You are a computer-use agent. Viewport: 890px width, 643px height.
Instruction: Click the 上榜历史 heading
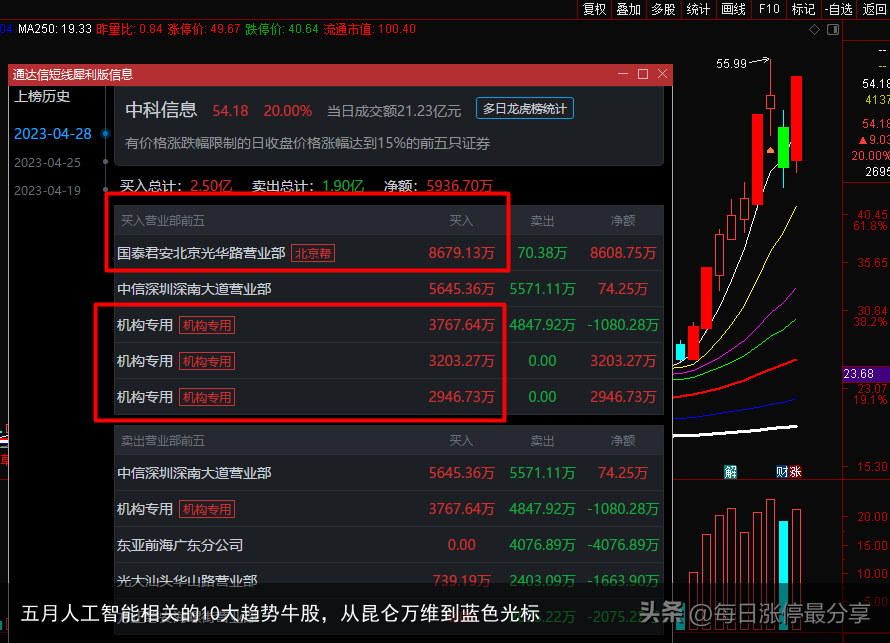click(42, 96)
